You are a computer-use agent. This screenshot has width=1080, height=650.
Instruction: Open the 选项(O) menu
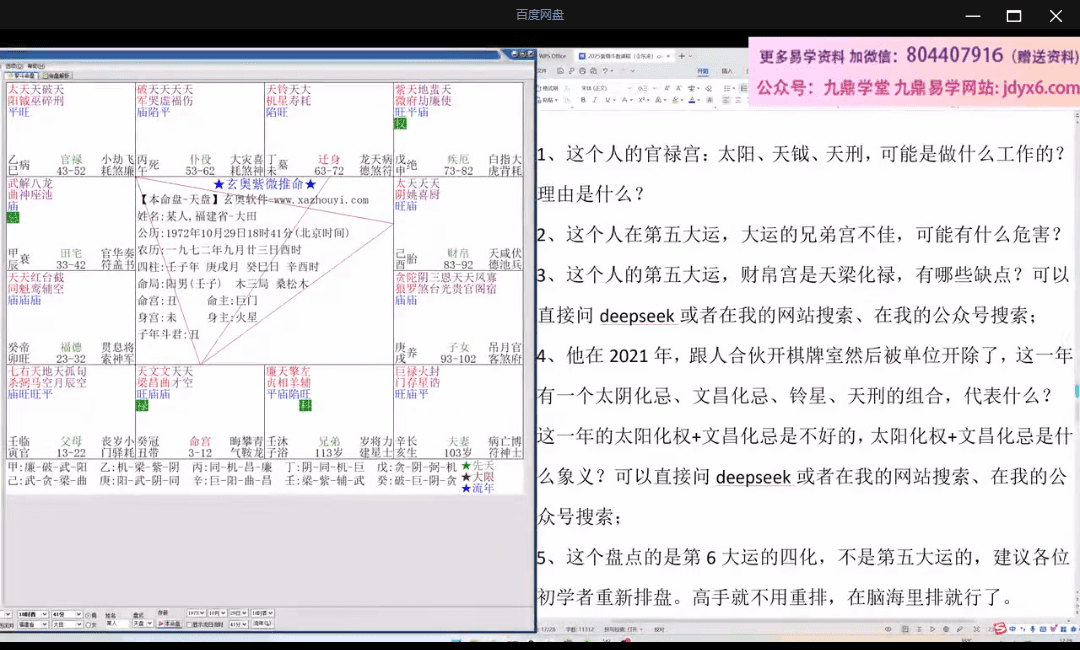[x=14, y=66]
